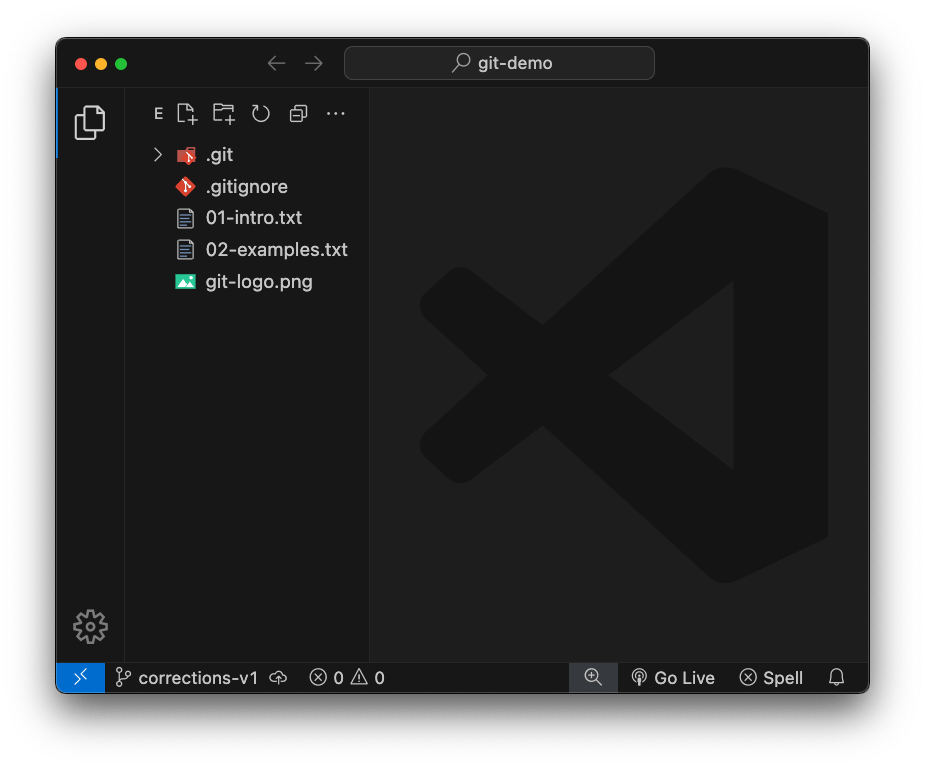Click the Explorer section header letter E

point(158,113)
